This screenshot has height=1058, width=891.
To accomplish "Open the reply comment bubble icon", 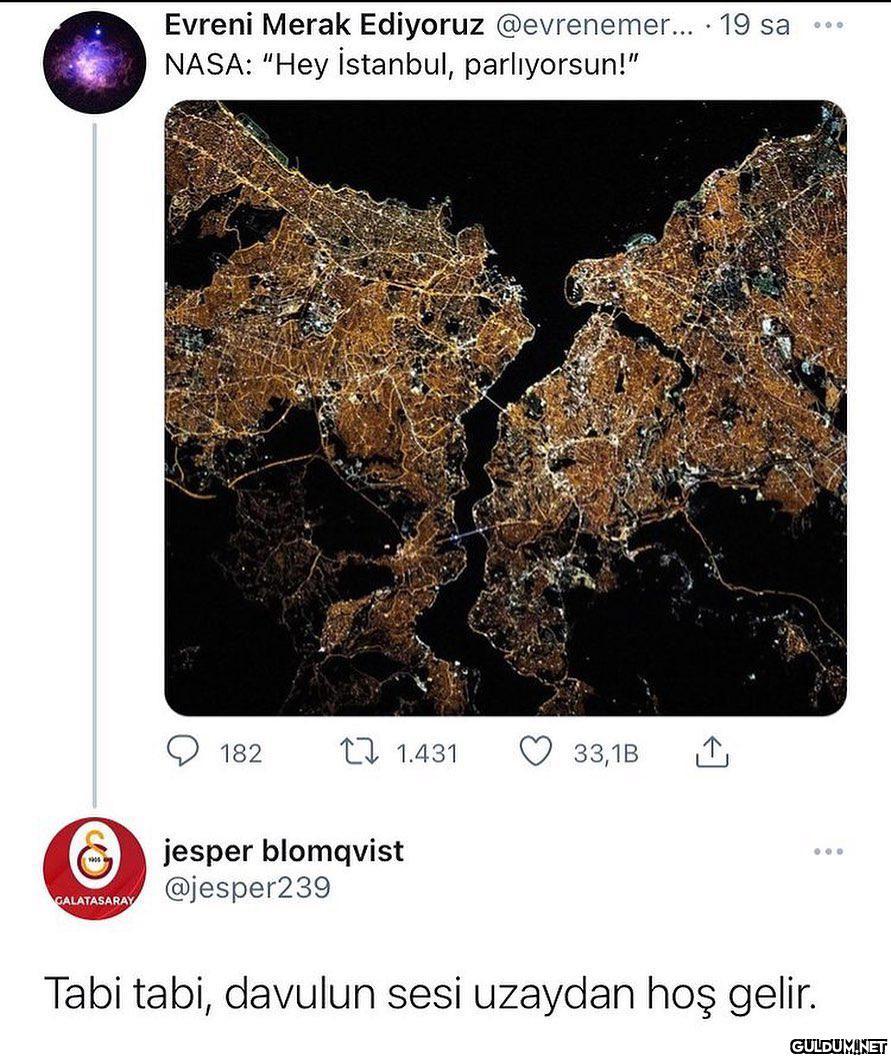I will tap(182, 752).
